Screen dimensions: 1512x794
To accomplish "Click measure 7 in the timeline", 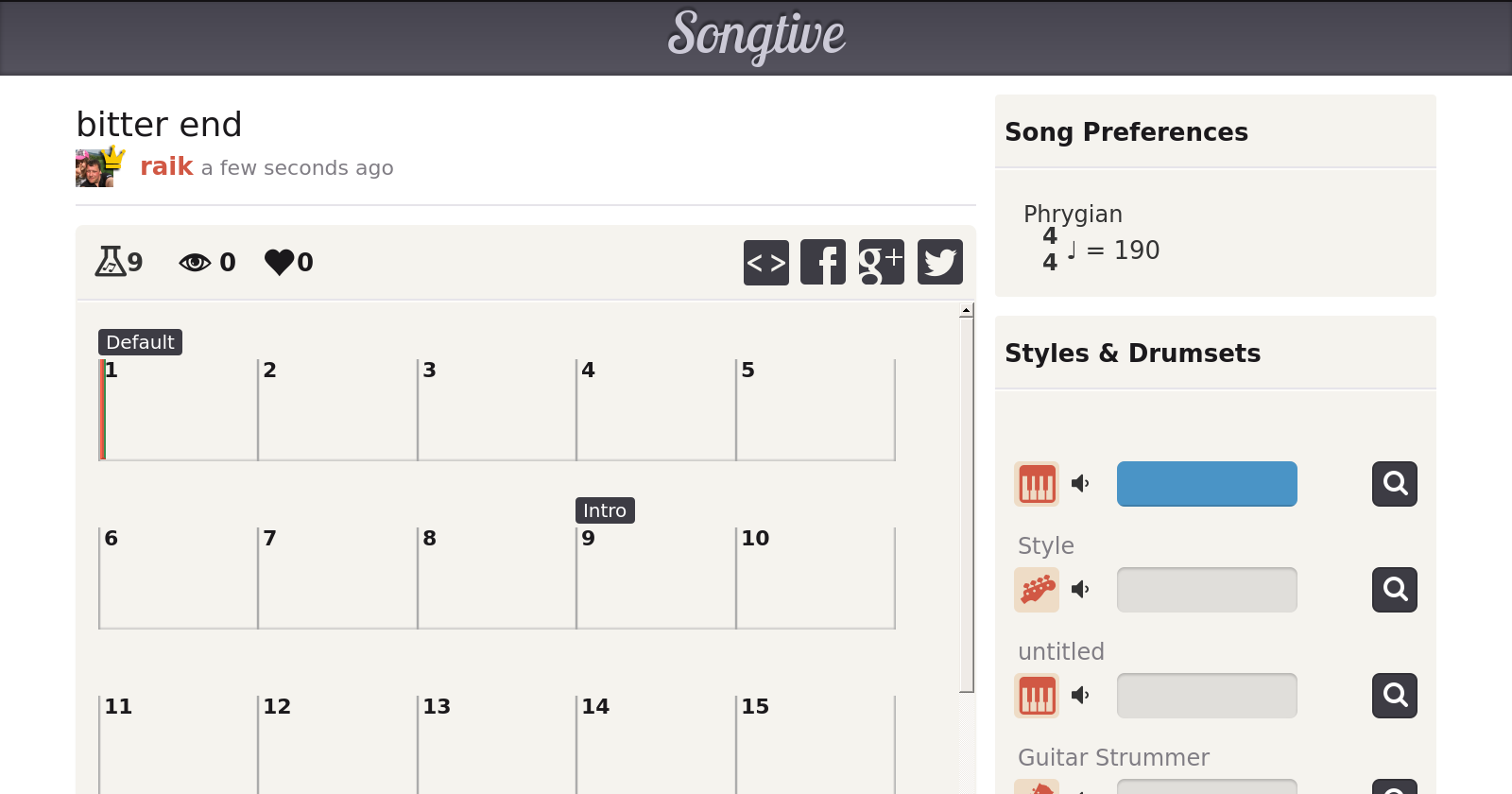I will (x=336, y=578).
